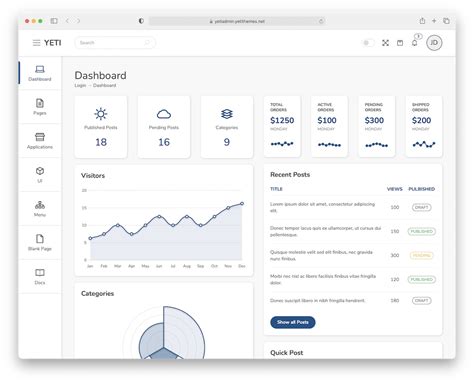The height and width of the screenshot is (383, 474).
Task: Click the sparkline on Total Orders card
Action: (282, 144)
